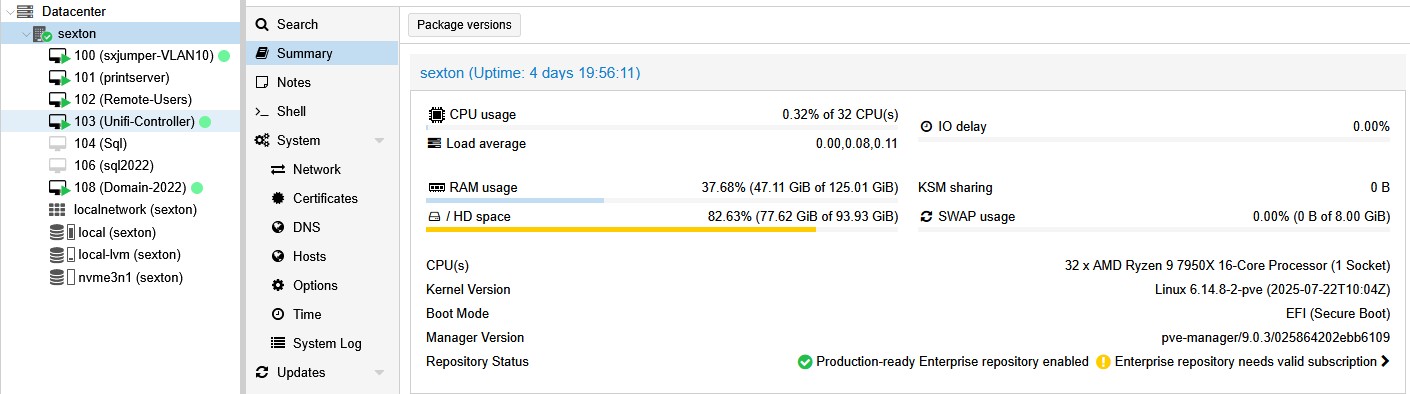
Task: Click the CPU usage progress bar
Action: (x=662, y=128)
